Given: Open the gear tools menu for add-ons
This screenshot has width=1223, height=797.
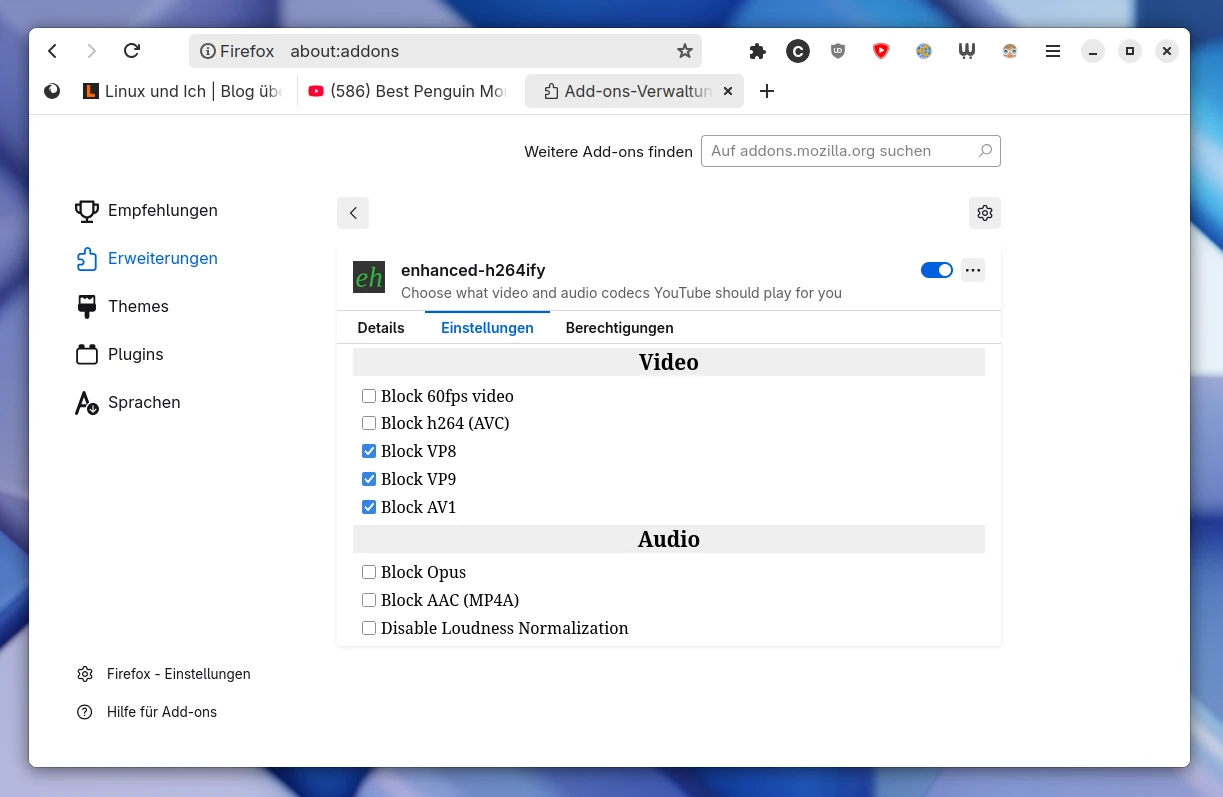Looking at the screenshot, I should [984, 213].
